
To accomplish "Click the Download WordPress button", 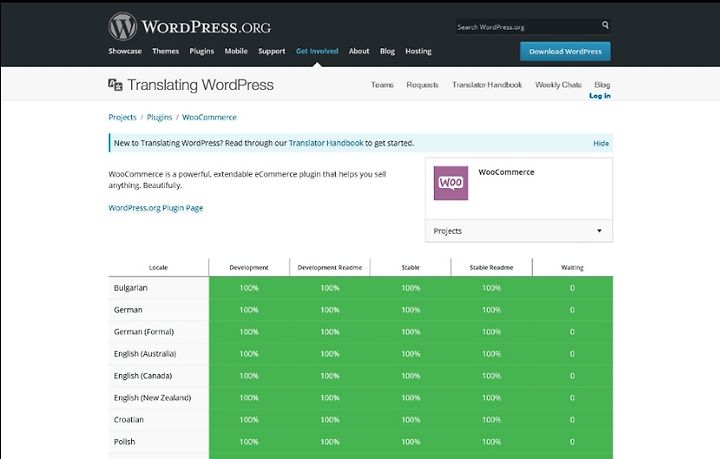I will (565, 51).
